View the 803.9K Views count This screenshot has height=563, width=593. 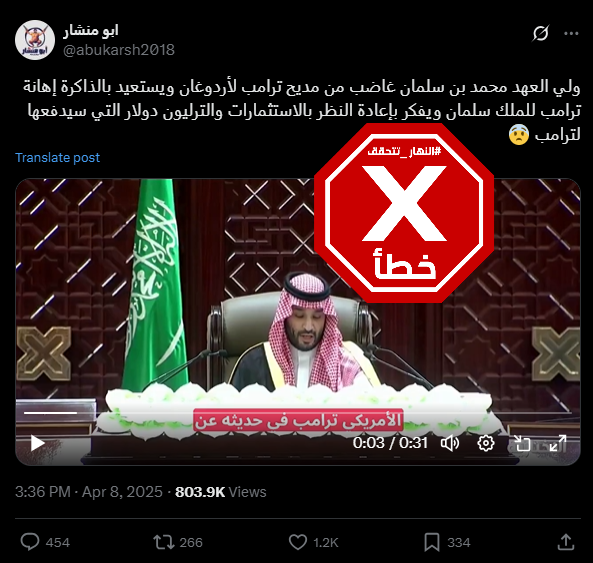point(221,492)
